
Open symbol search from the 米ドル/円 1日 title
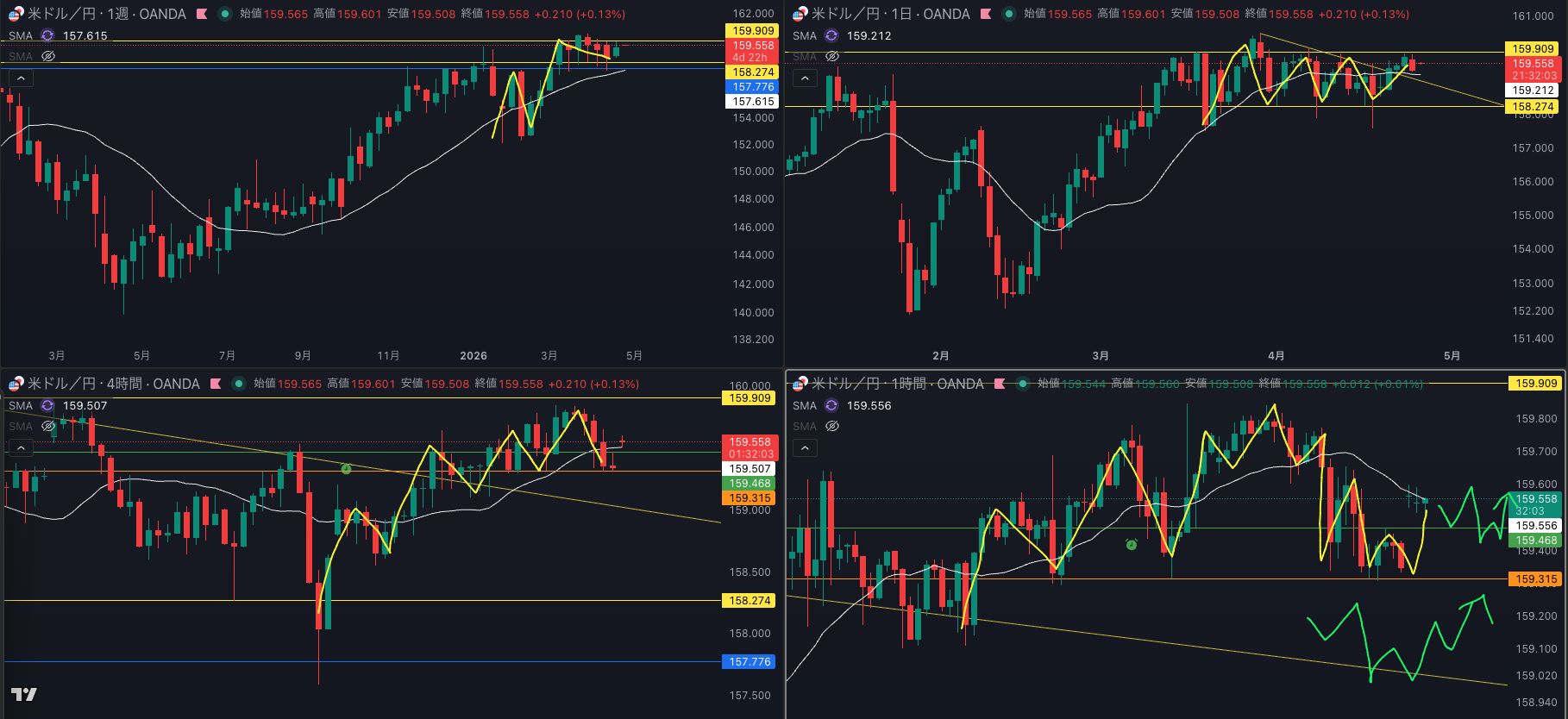pyautogui.click(x=891, y=14)
